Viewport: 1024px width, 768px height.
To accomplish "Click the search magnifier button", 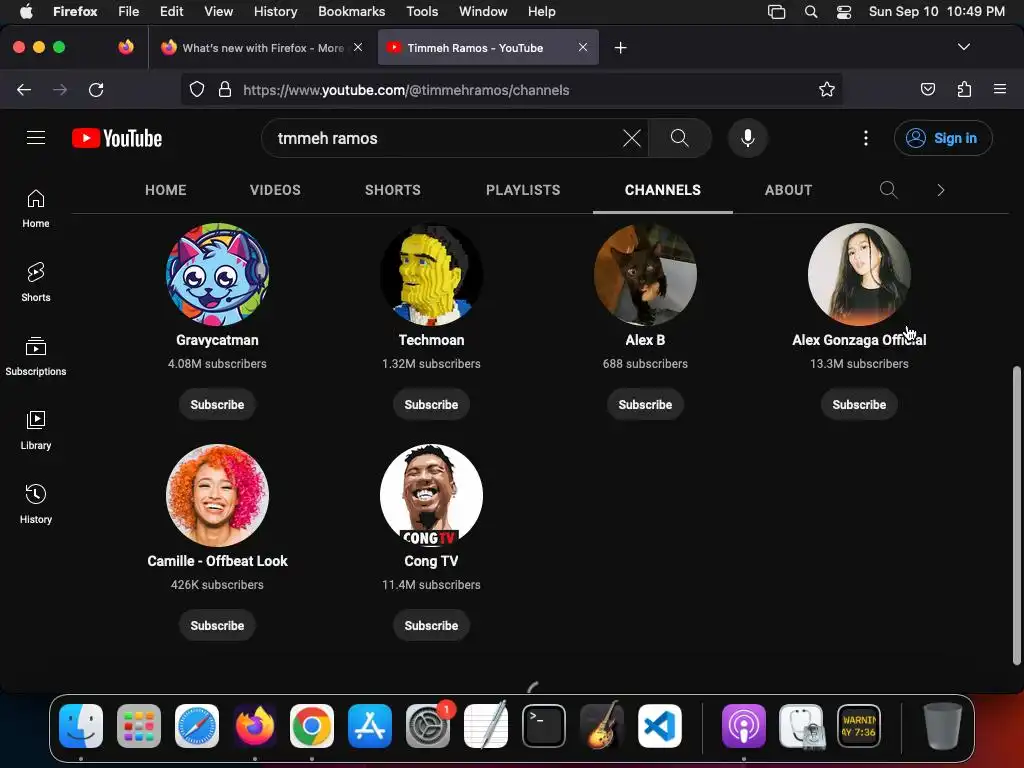I will click(679, 138).
